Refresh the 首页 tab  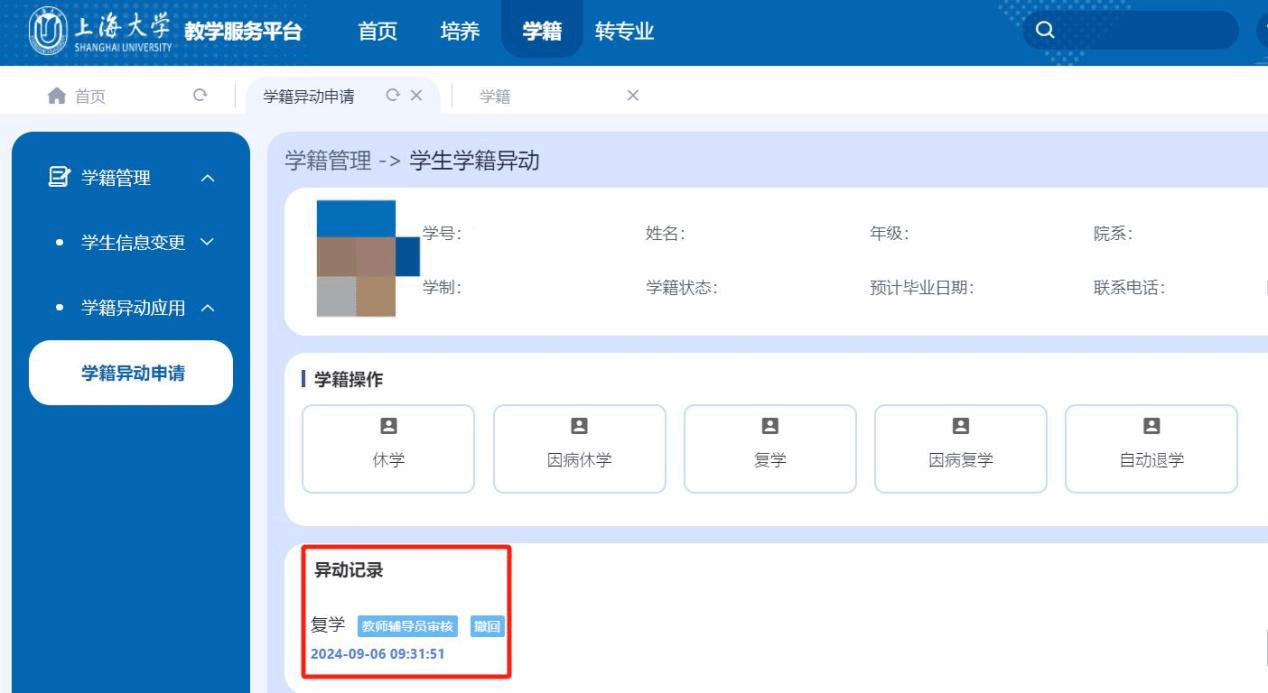(x=200, y=96)
